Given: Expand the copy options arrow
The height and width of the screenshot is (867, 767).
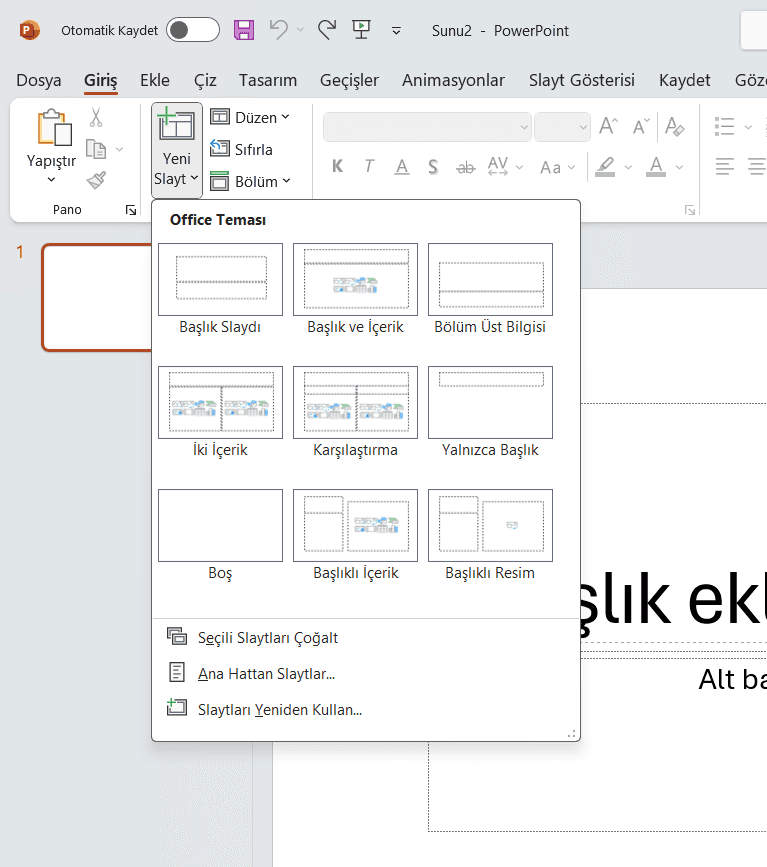Looking at the screenshot, I should (119, 149).
